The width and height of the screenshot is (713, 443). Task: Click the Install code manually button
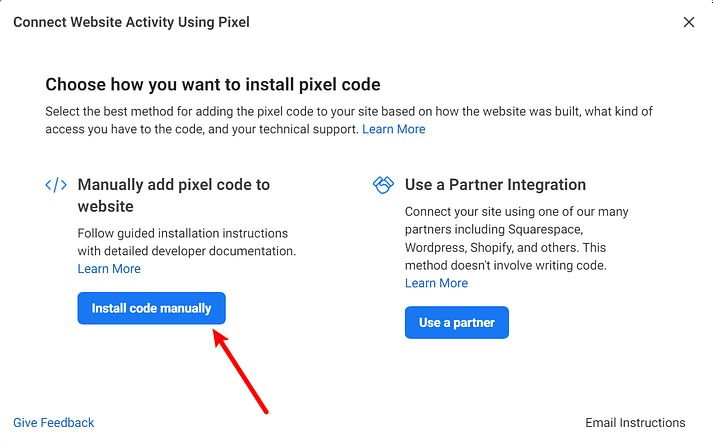point(151,308)
